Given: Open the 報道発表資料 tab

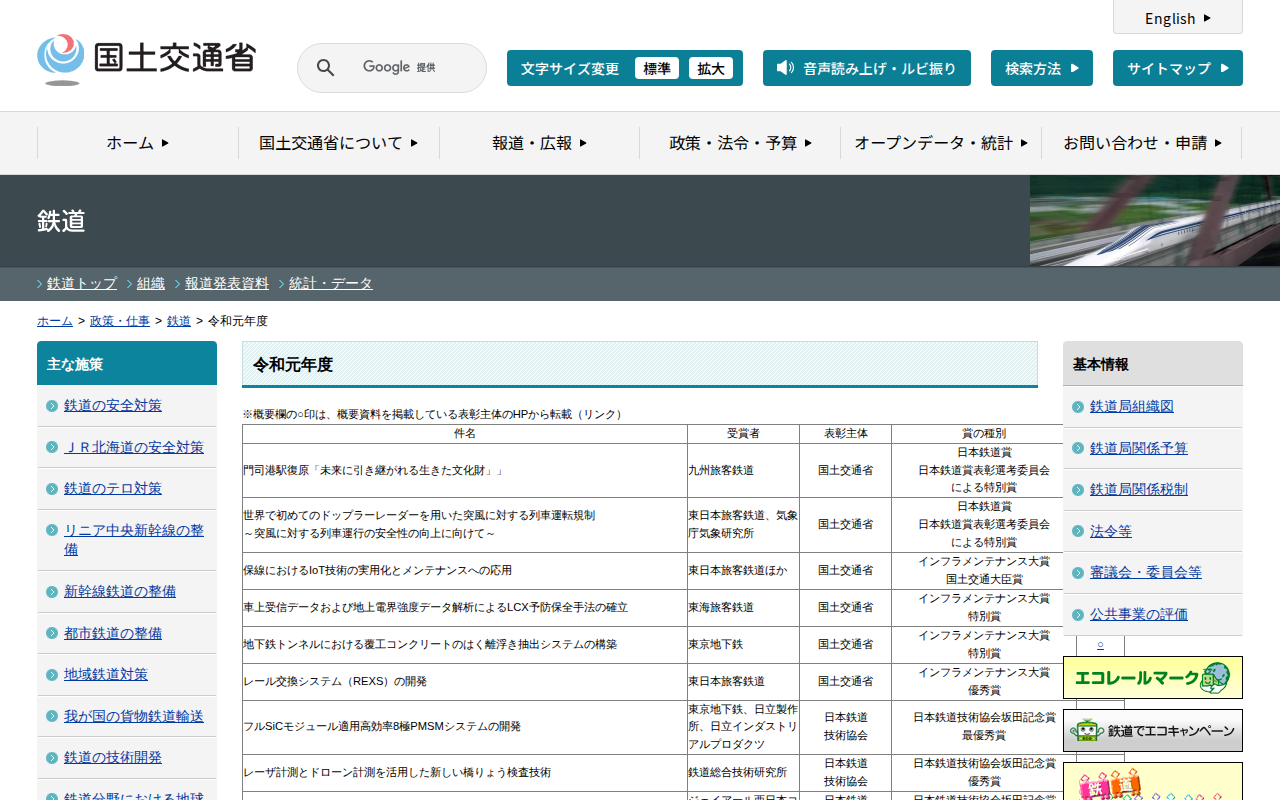Looking at the screenshot, I should (x=227, y=283).
